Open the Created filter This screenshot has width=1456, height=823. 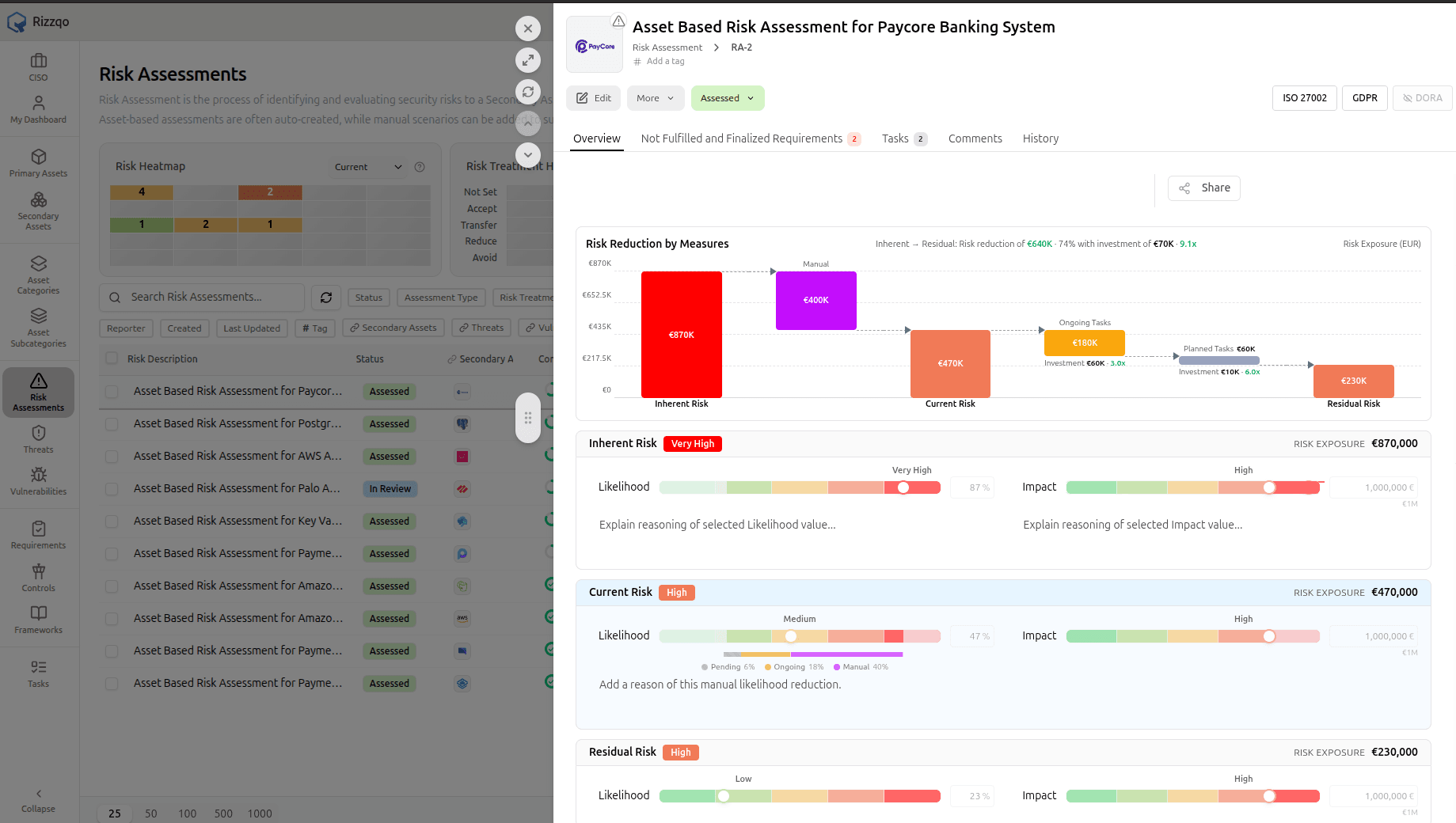(184, 328)
